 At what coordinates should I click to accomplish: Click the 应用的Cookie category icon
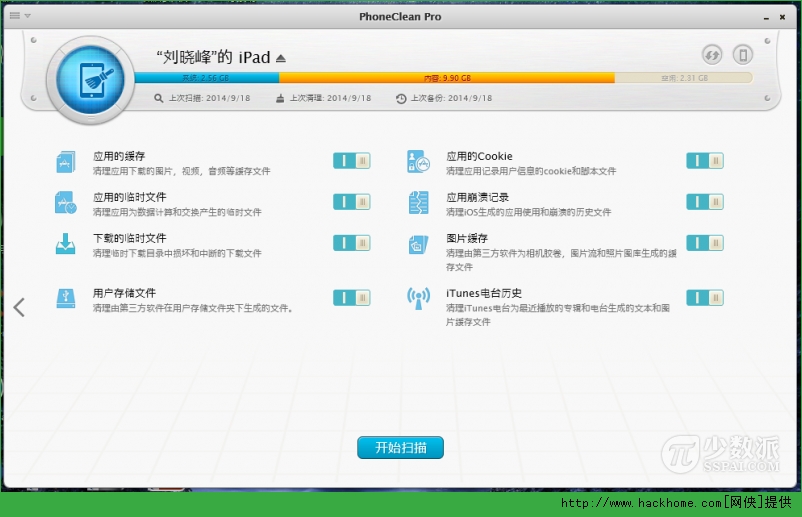click(x=418, y=162)
